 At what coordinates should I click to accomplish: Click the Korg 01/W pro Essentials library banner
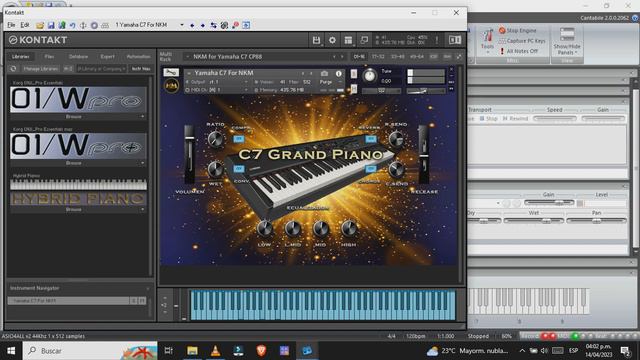point(78,99)
